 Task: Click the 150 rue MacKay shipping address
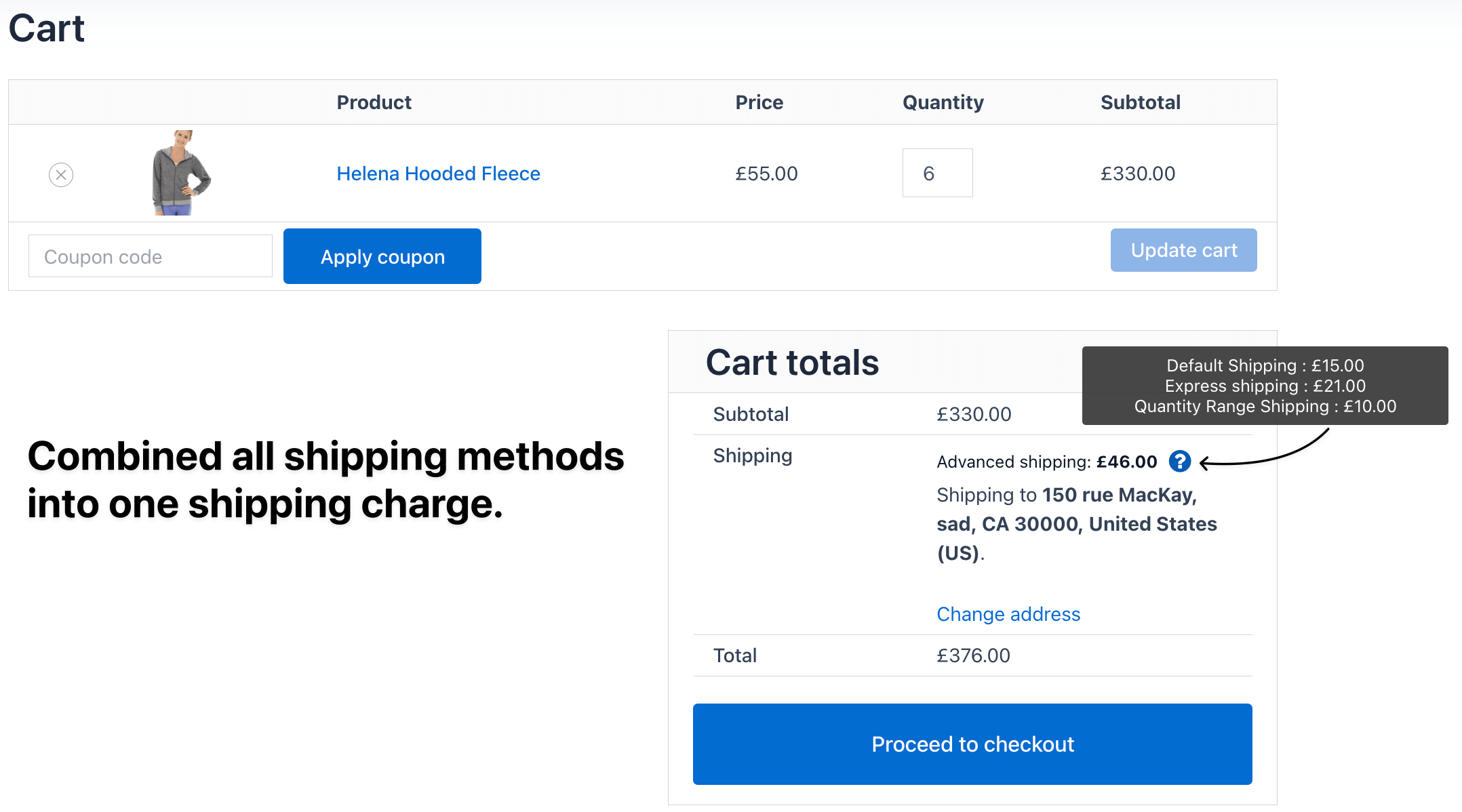click(x=1076, y=524)
